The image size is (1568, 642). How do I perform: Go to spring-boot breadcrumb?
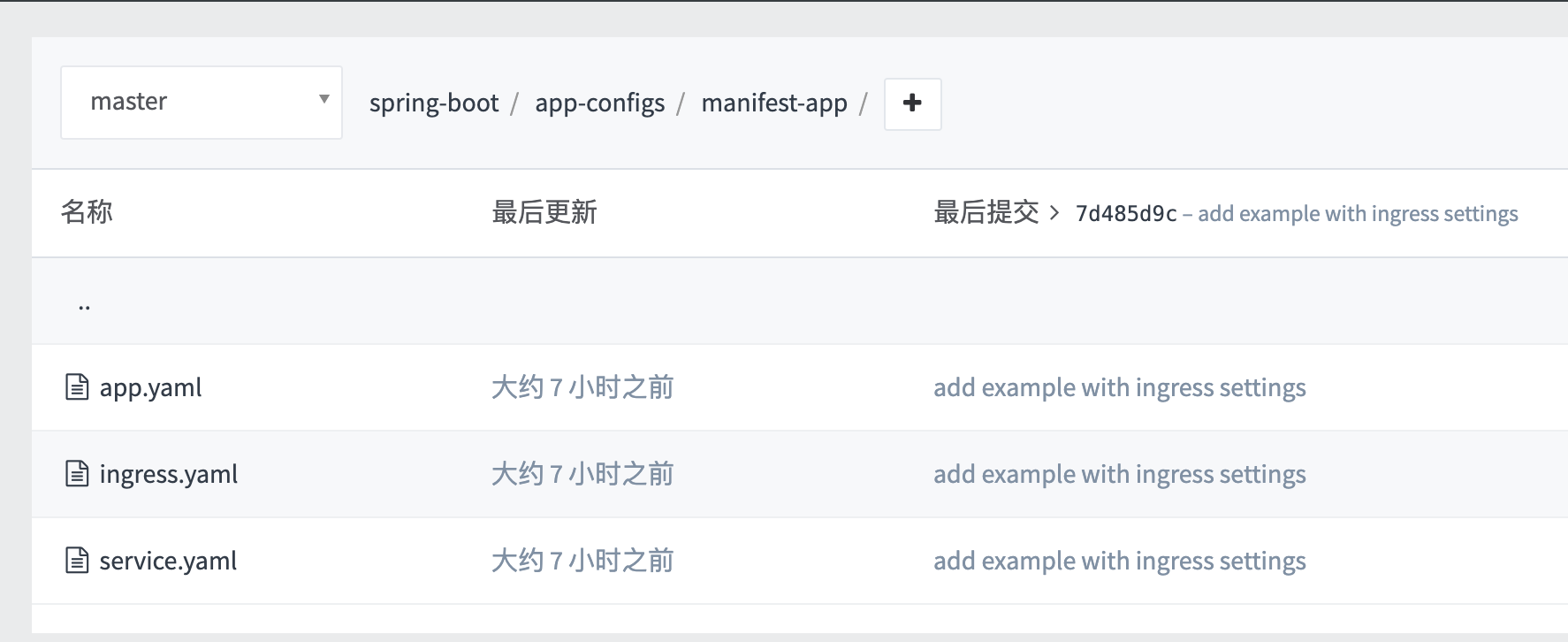(x=434, y=103)
